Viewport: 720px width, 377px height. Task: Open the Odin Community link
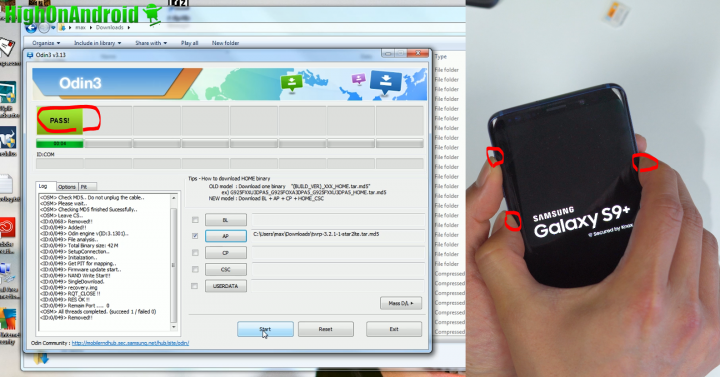coord(130,343)
